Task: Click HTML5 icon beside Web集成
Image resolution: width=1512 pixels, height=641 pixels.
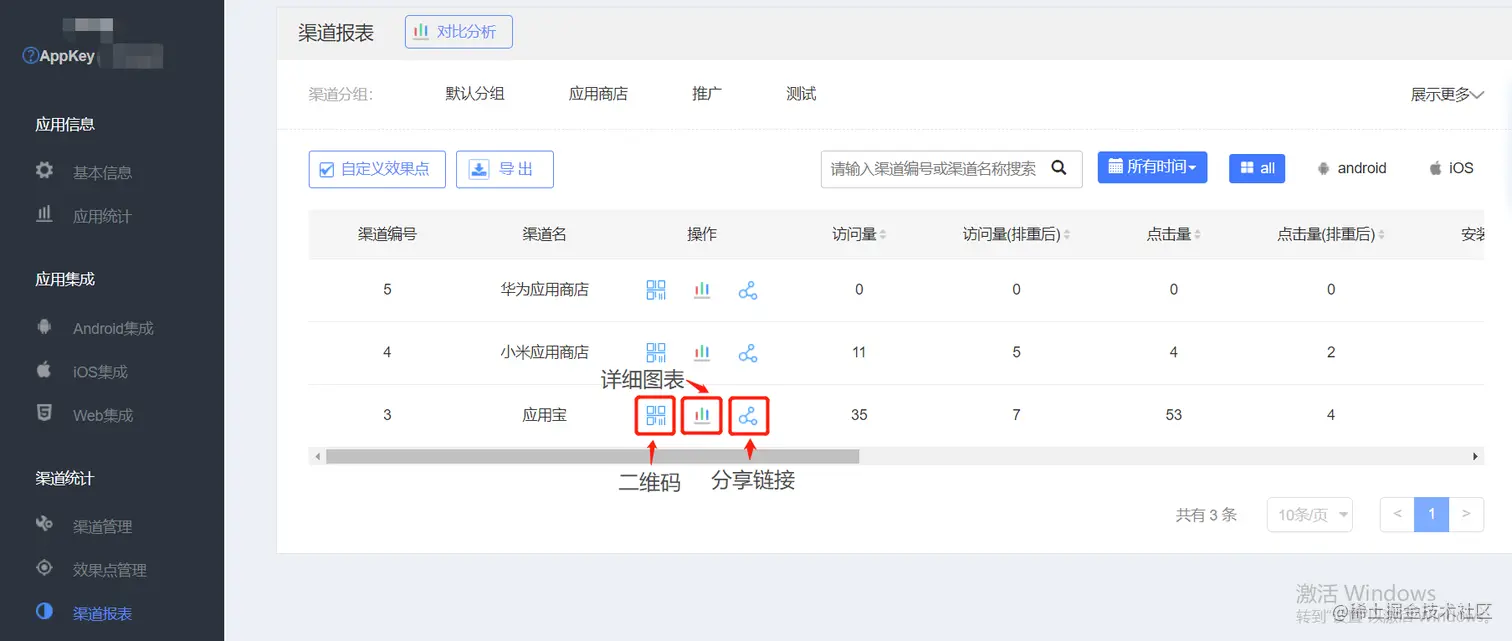Action: [44, 413]
